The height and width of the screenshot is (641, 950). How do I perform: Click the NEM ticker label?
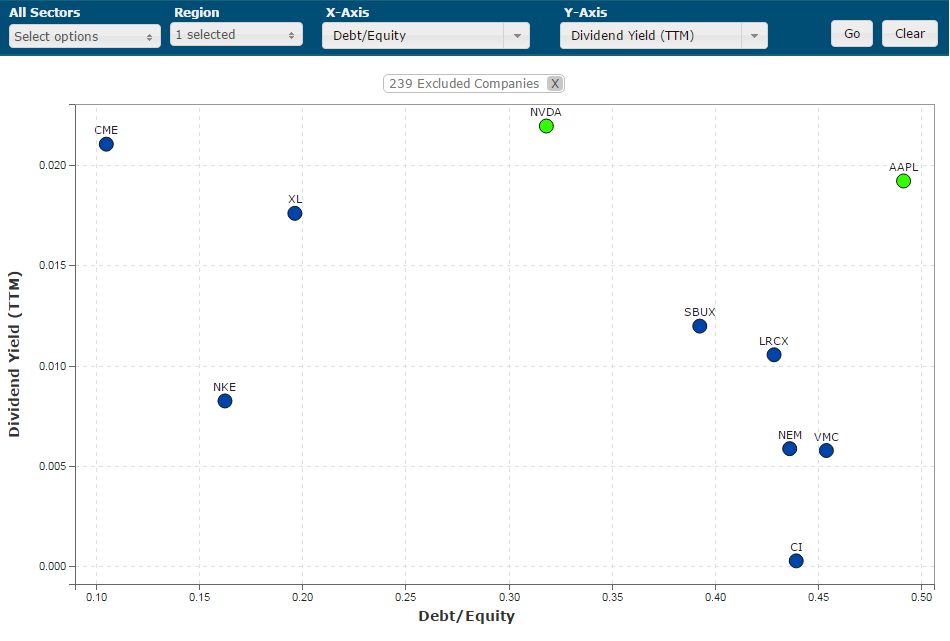[x=790, y=435]
